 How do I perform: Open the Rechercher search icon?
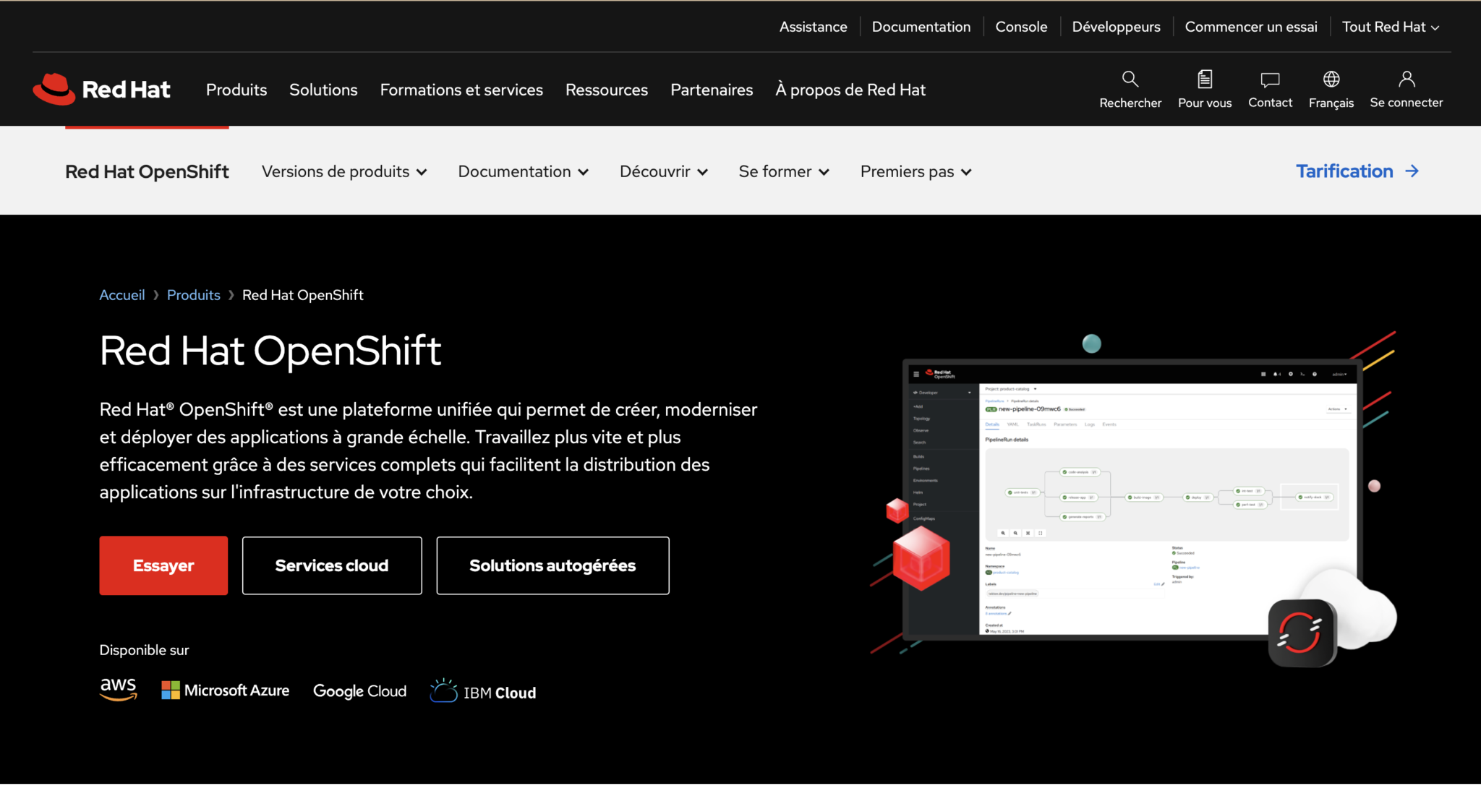[x=1130, y=79]
